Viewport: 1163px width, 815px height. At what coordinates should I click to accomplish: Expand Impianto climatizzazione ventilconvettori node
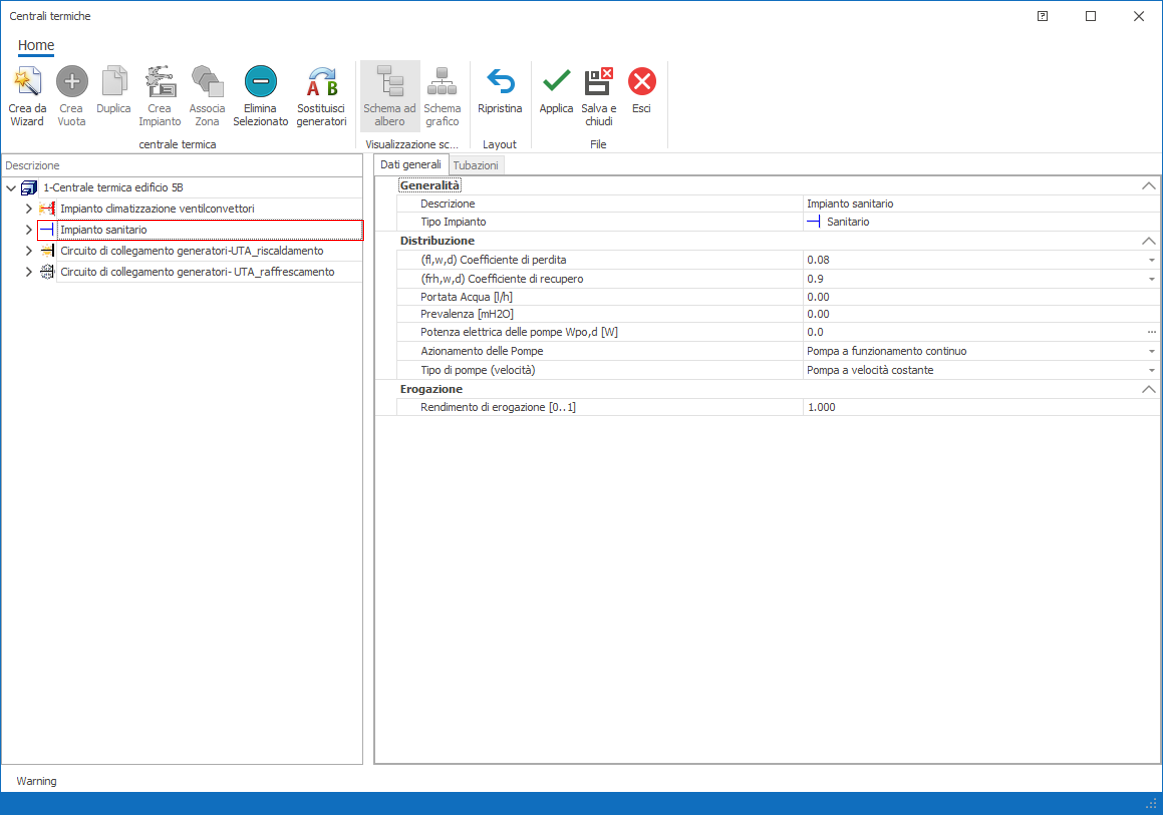pyautogui.click(x=28, y=209)
